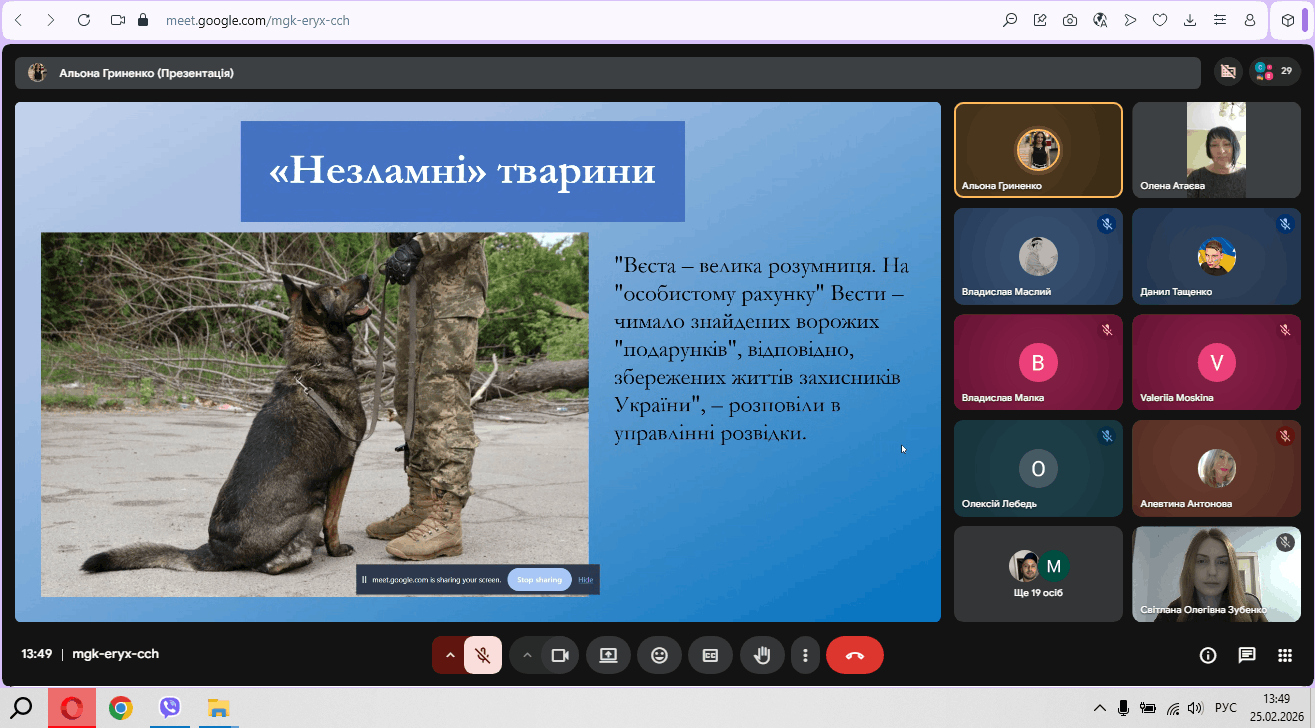Open the emoji reactions panel
Screen dimensions: 1315x728
tap(659, 655)
